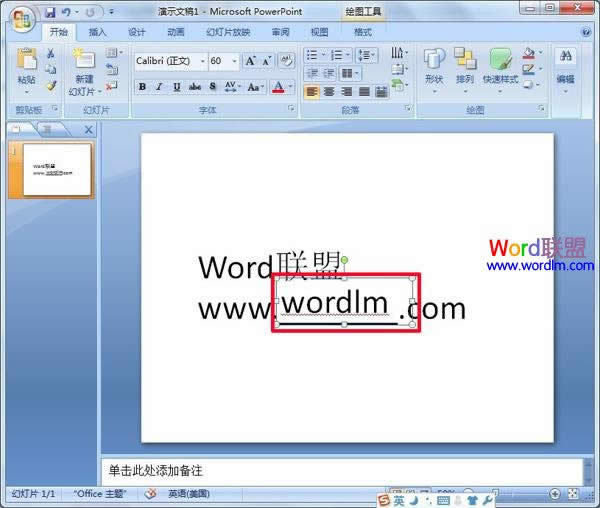Screen dimensions: 600x508
Task: Decrease the list indent level
Action: tap(312, 73)
